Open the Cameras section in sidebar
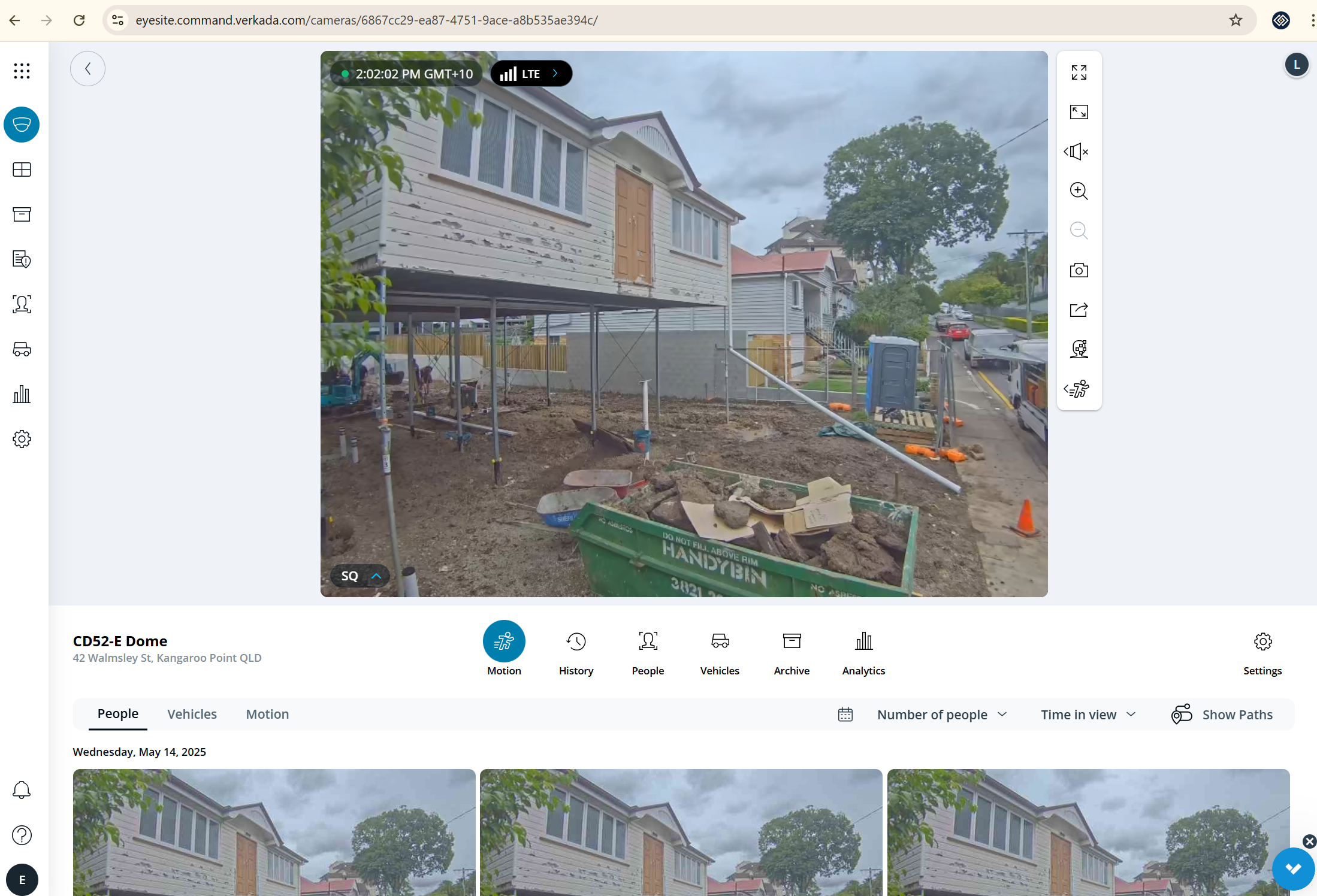The height and width of the screenshot is (896, 1317). [x=22, y=125]
